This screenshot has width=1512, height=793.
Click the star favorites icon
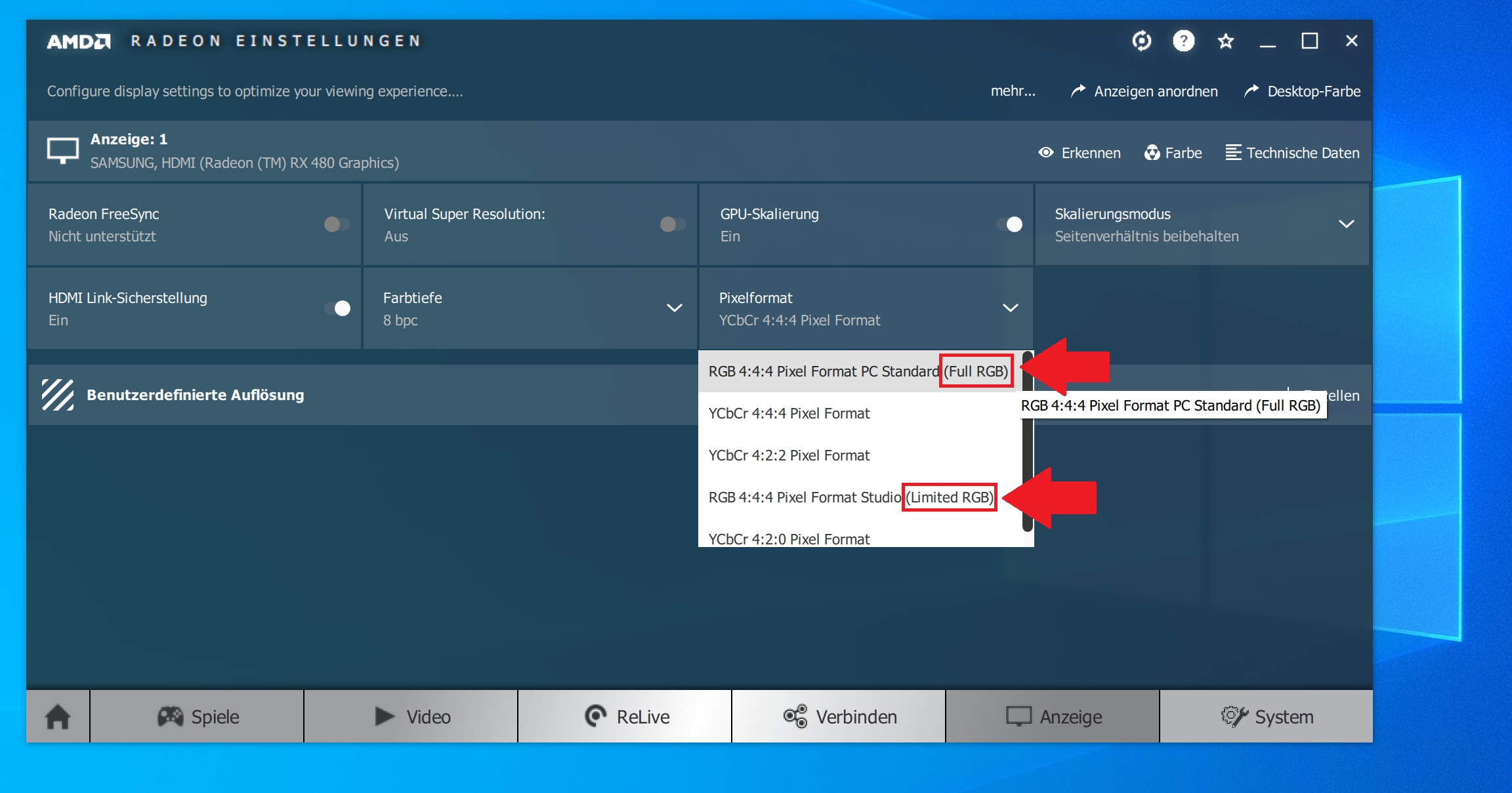tap(1225, 41)
